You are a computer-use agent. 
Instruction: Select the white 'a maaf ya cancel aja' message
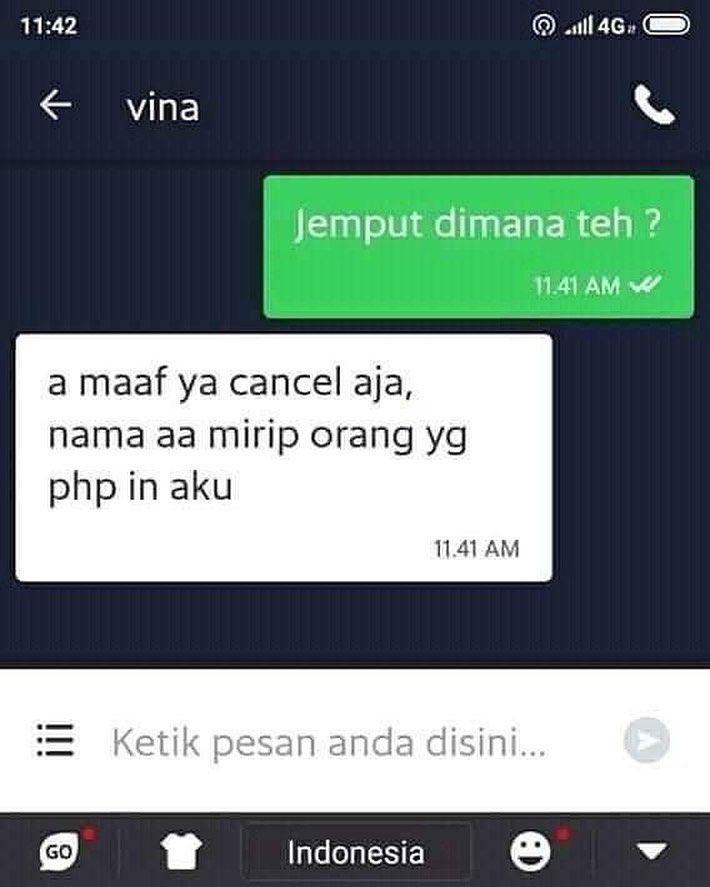point(284,458)
